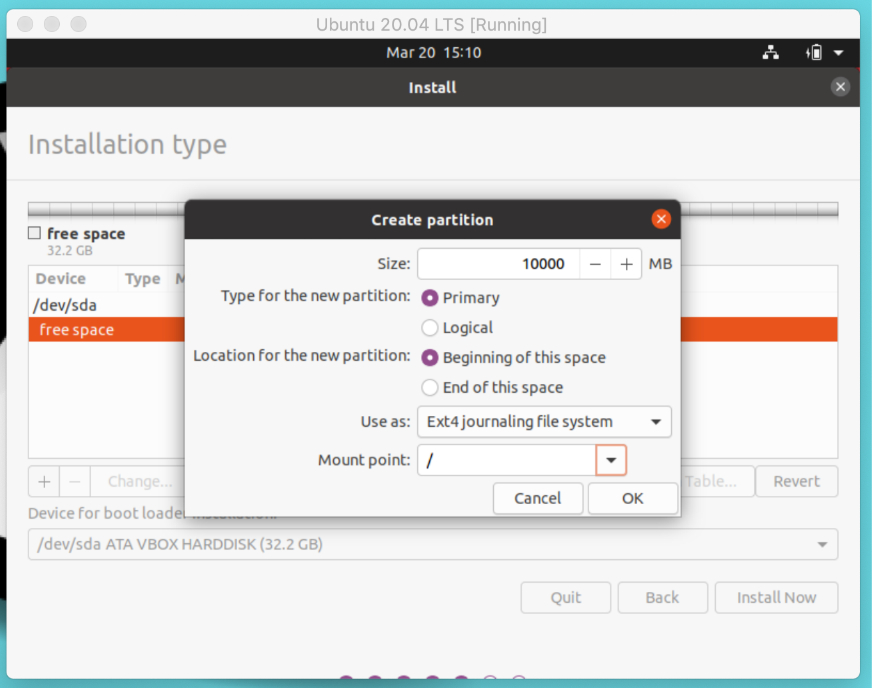Image resolution: width=872 pixels, height=688 pixels.
Task: Click the Mount point text field
Action: click(x=507, y=460)
